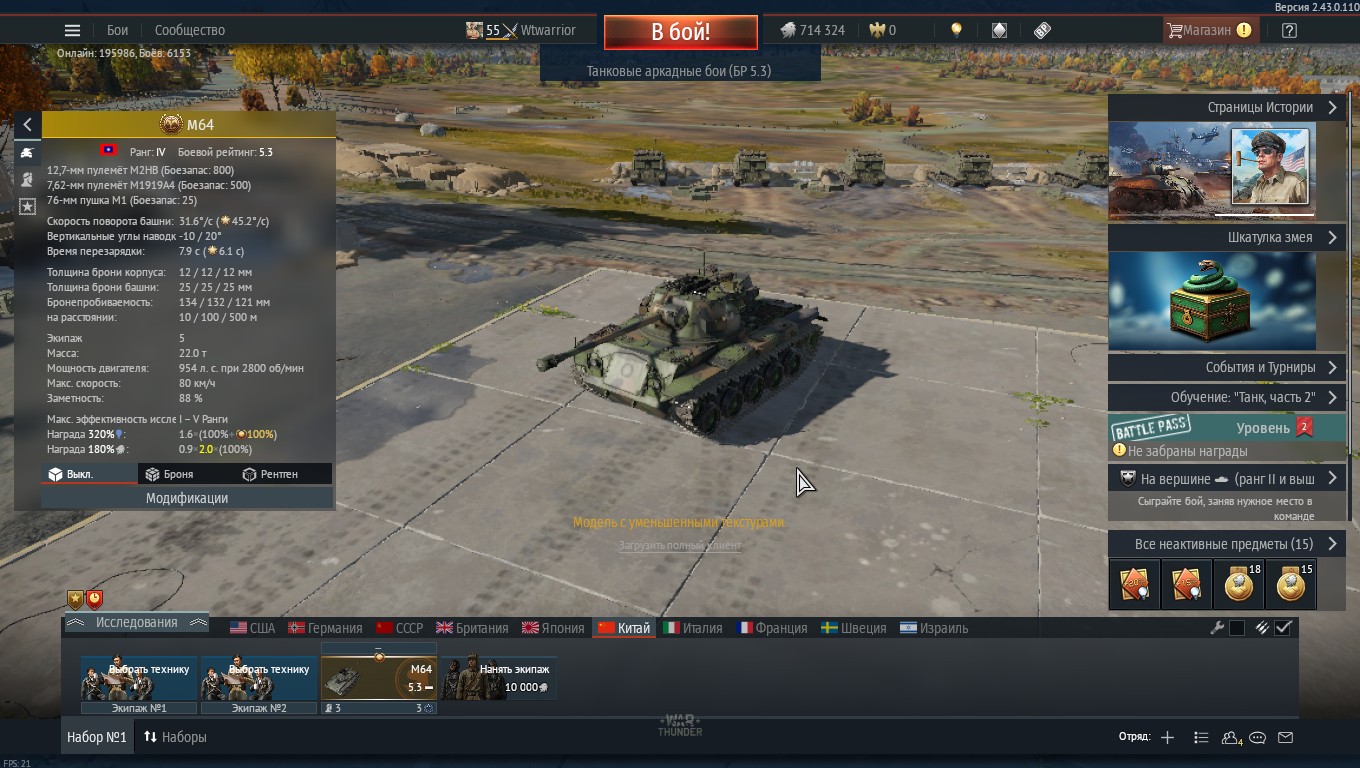This screenshot has height=768, width=1360.
Task: Toggle the auto-repair wrench checkbox
Action: coord(1237,628)
